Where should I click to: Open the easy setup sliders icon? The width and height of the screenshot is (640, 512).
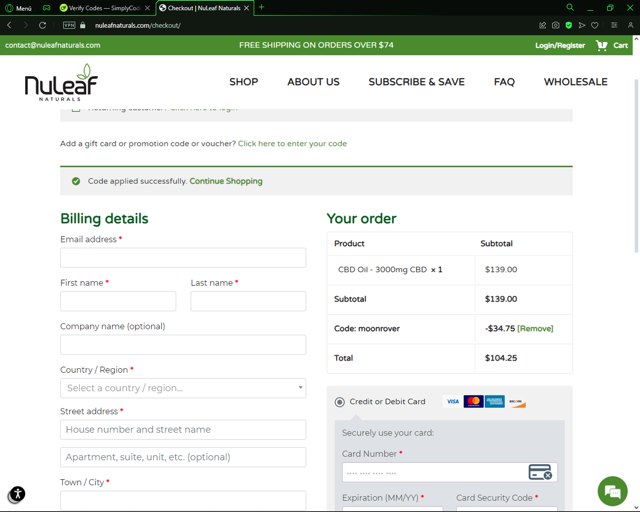click(x=614, y=25)
